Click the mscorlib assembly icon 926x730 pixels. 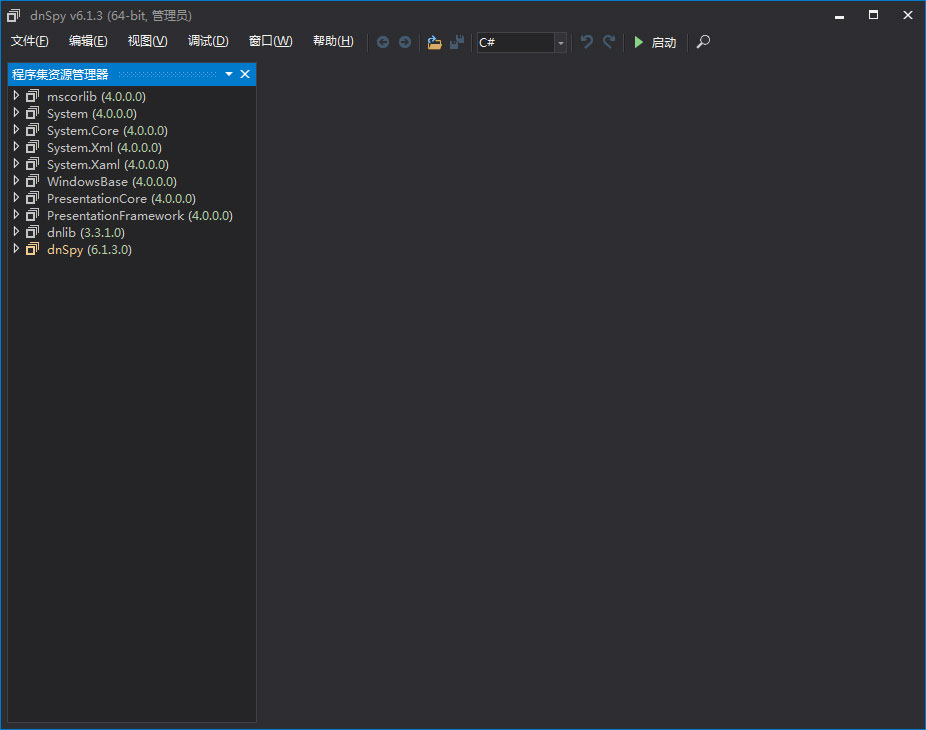(x=33, y=96)
